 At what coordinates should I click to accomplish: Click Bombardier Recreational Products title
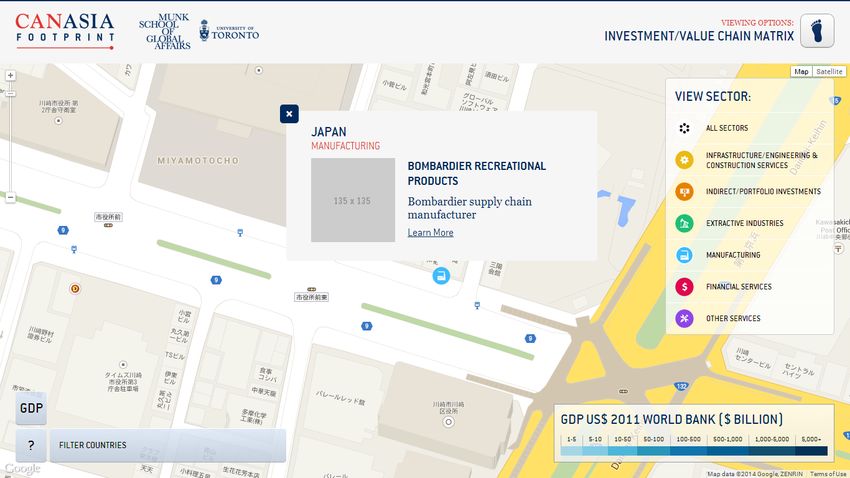coord(476,173)
